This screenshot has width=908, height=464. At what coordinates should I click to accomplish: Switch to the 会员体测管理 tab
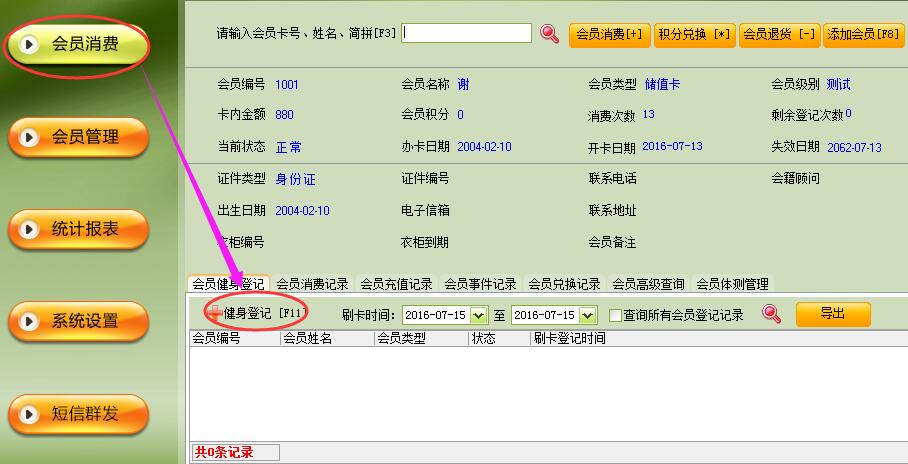pyautogui.click(x=733, y=283)
